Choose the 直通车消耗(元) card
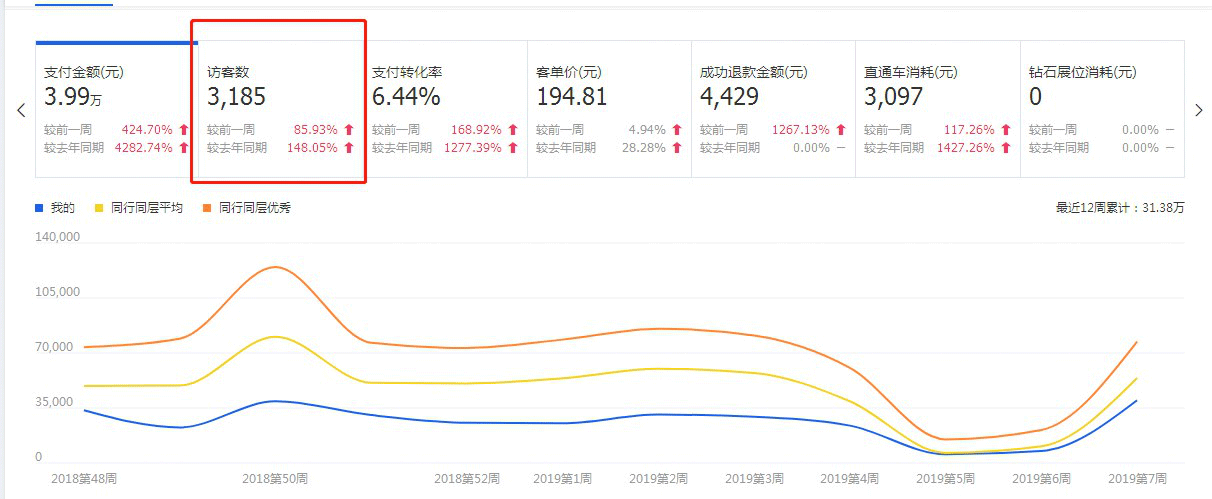Viewport: 1212px width, 499px height. (936, 109)
